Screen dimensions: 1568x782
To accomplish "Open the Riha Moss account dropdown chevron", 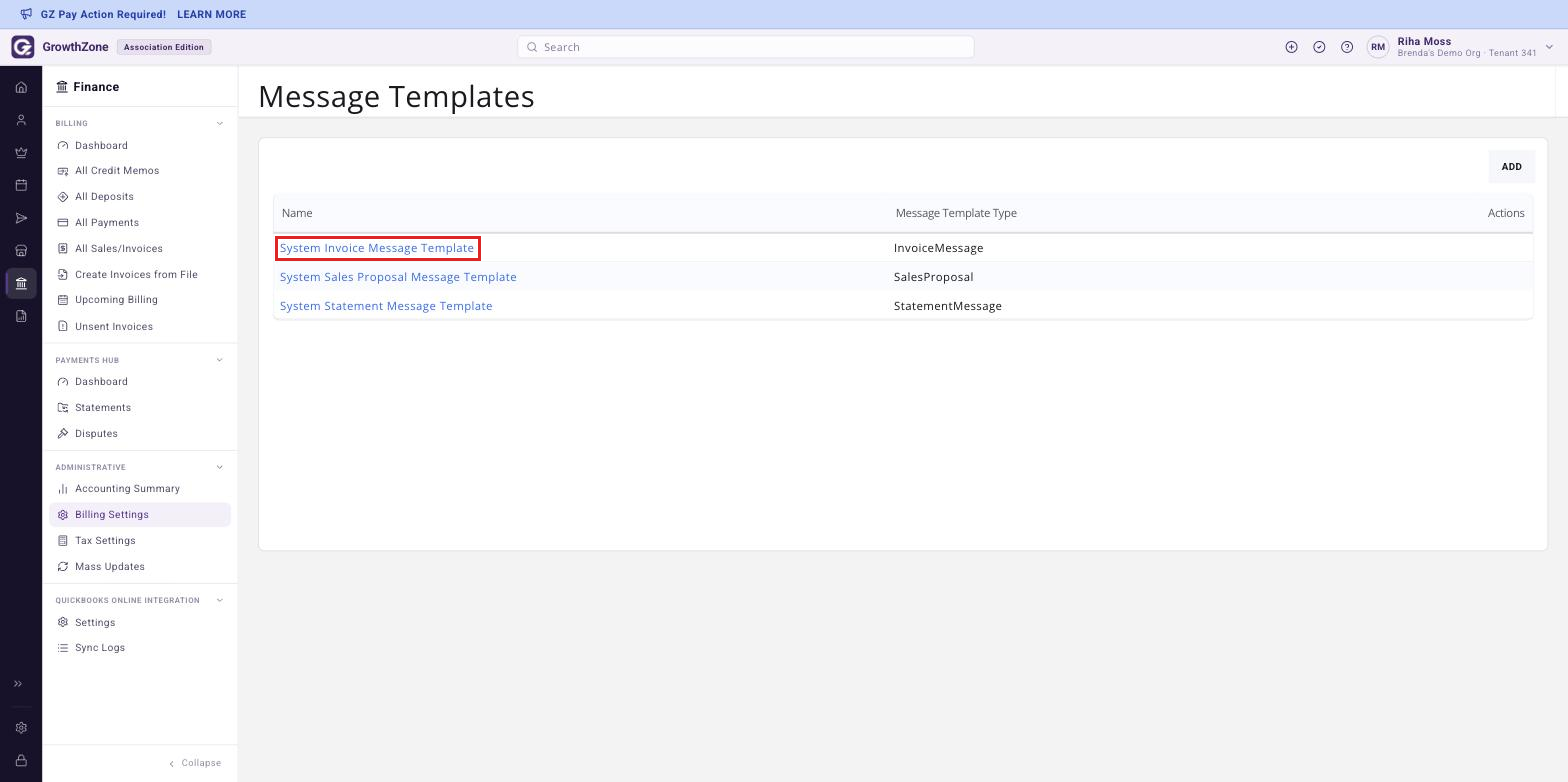I will [x=1549, y=47].
